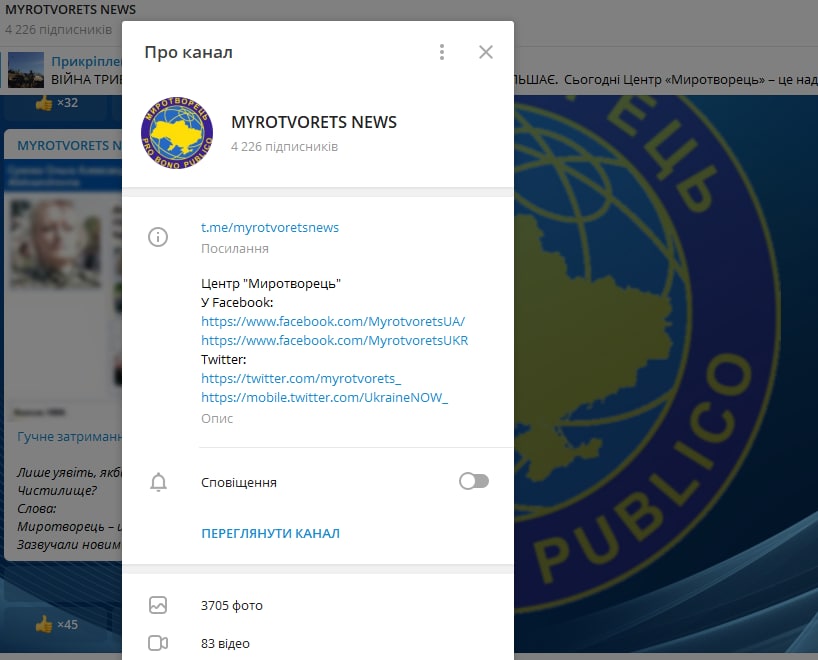818x660 pixels.
Task: Click the Центр "Миротворець" description line
Action: [x=271, y=283]
